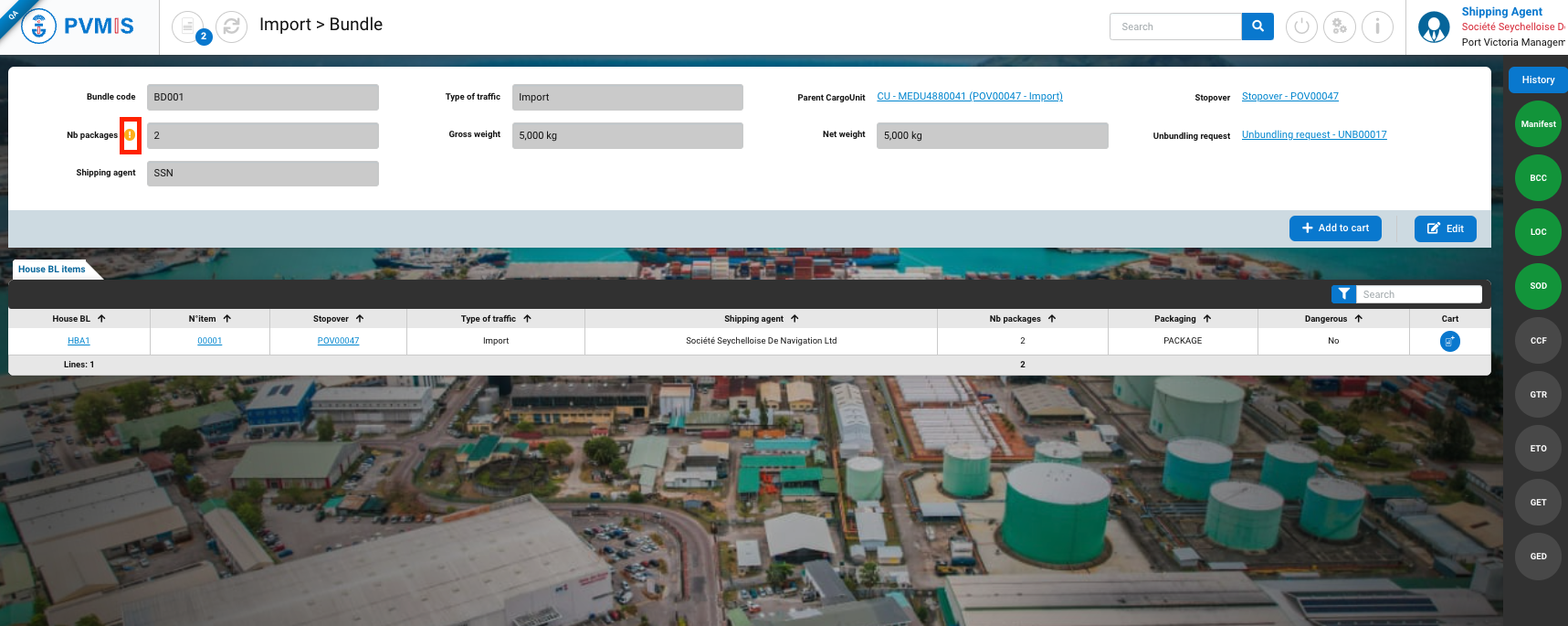1568x626 pixels.
Task: Open the settings gears icon
Action: pos(1339,27)
